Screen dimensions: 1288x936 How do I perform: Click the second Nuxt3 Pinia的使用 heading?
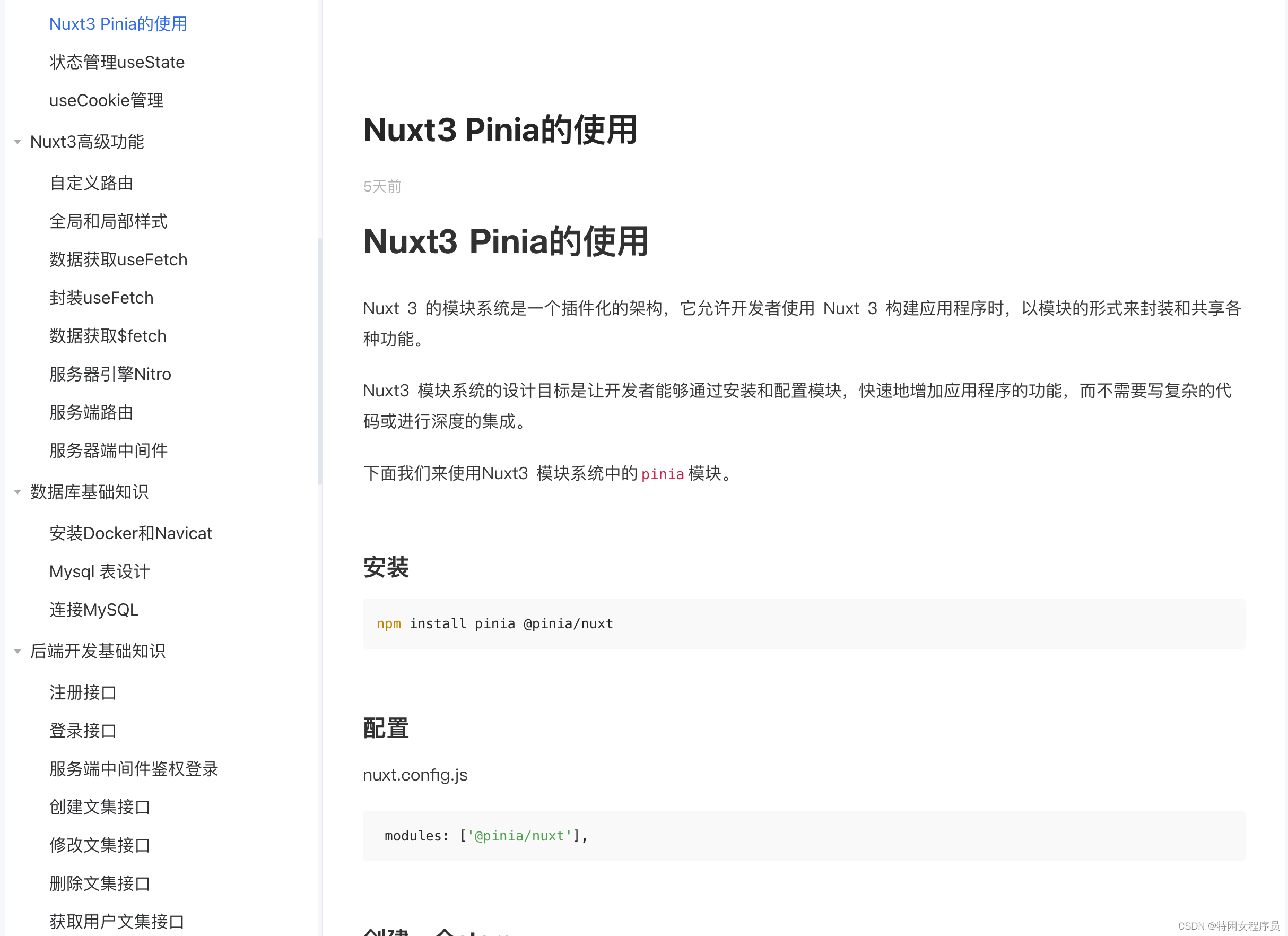[x=506, y=241]
